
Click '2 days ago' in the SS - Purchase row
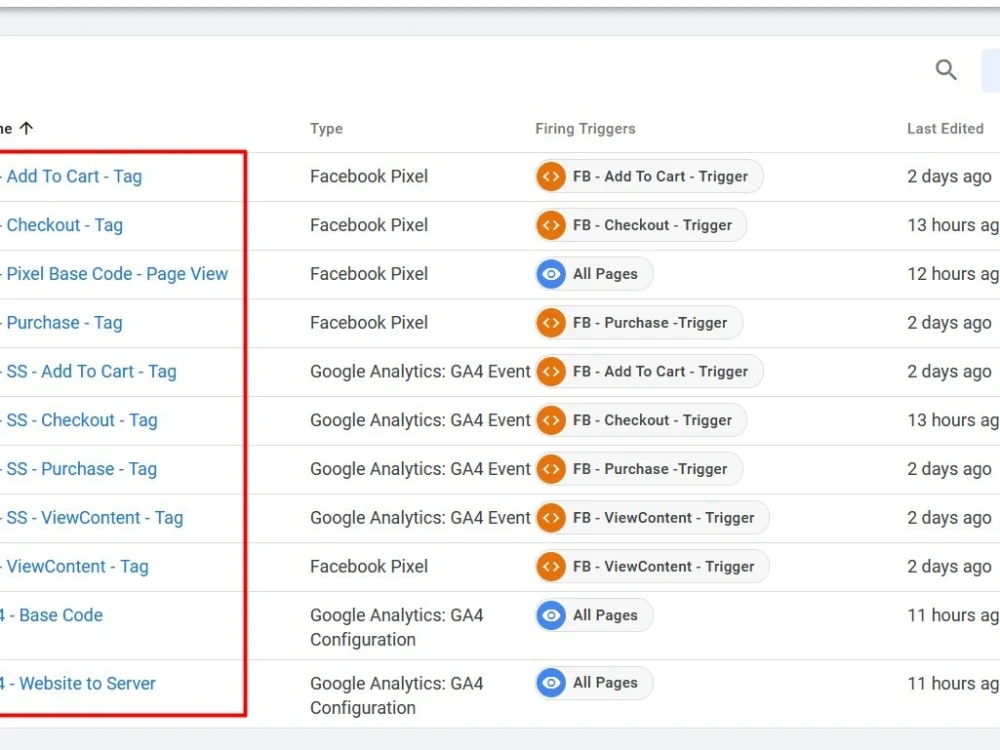click(949, 469)
